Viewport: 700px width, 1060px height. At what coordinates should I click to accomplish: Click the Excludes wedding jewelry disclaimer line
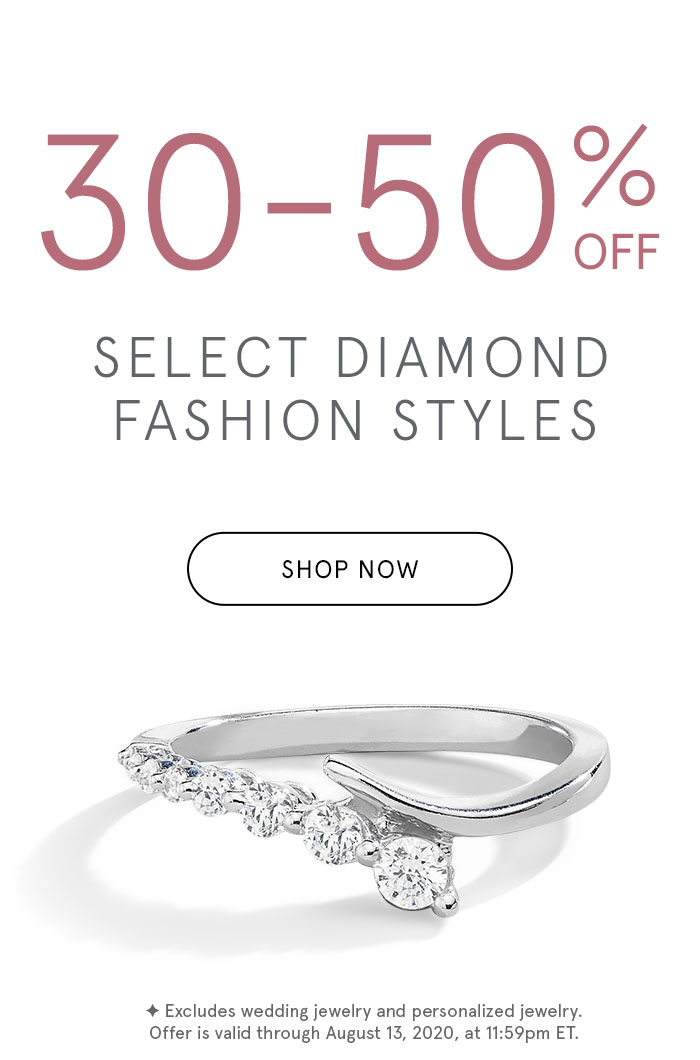click(364, 1011)
